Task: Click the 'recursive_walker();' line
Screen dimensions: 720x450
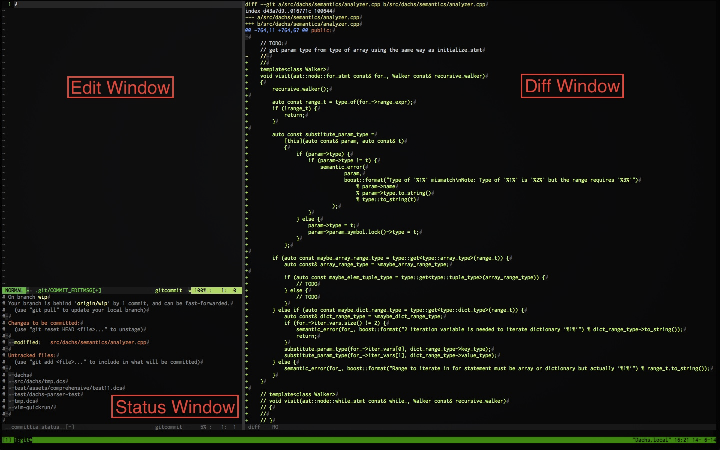Action: click(302, 89)
